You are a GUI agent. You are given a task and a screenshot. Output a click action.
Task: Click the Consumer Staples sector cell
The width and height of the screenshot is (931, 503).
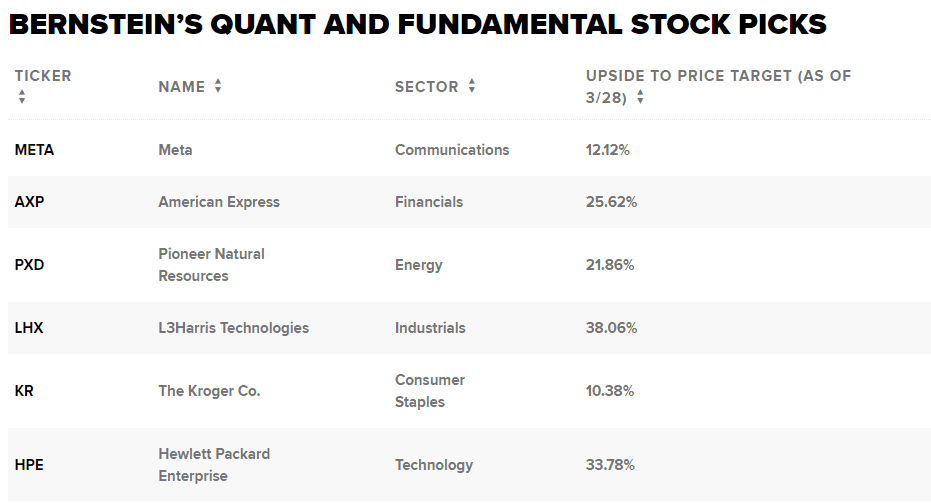pos(430,391)
